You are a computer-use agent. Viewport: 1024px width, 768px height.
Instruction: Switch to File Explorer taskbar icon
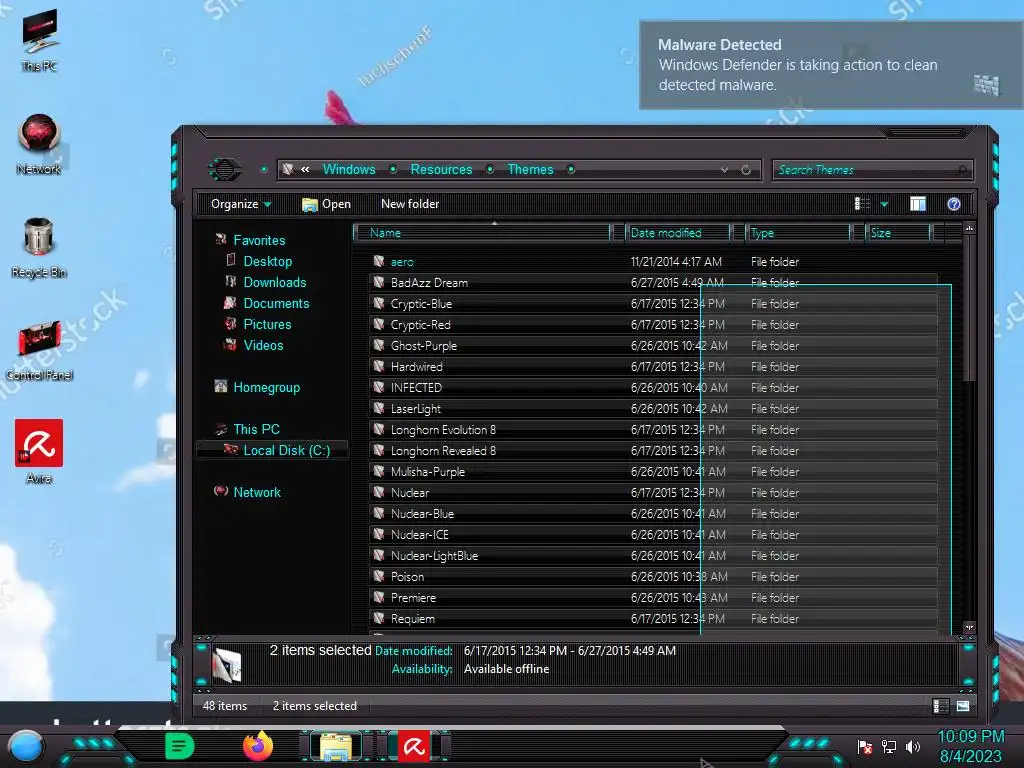pos(336,746)
